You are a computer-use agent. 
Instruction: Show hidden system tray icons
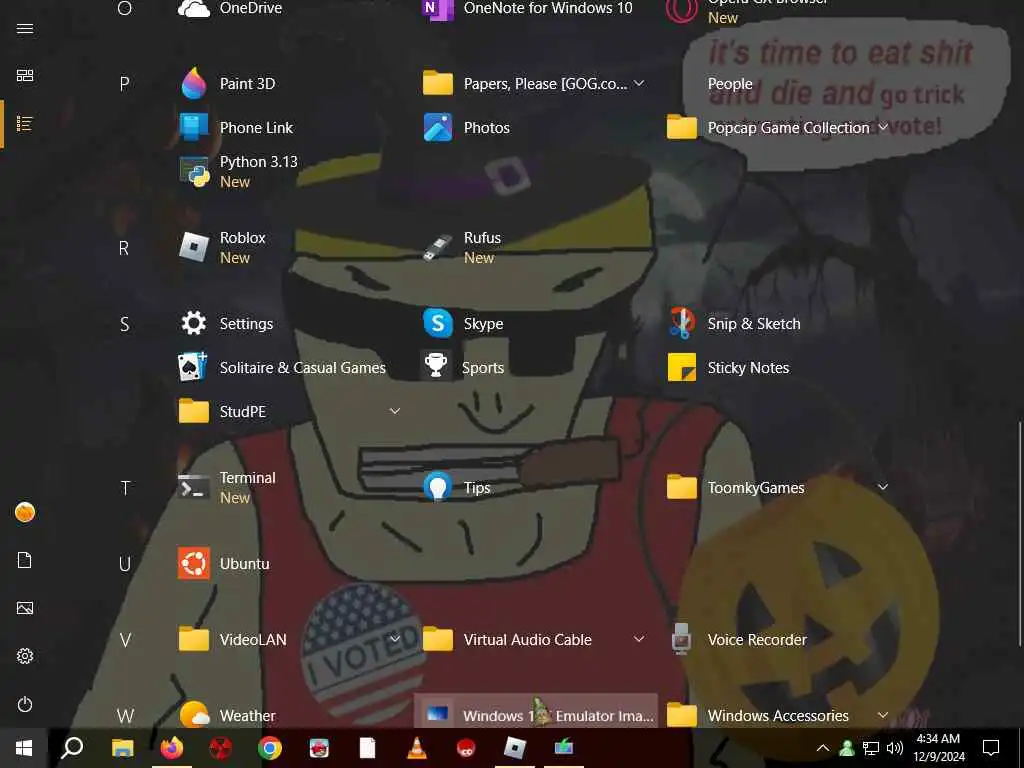tap(823, 748)
